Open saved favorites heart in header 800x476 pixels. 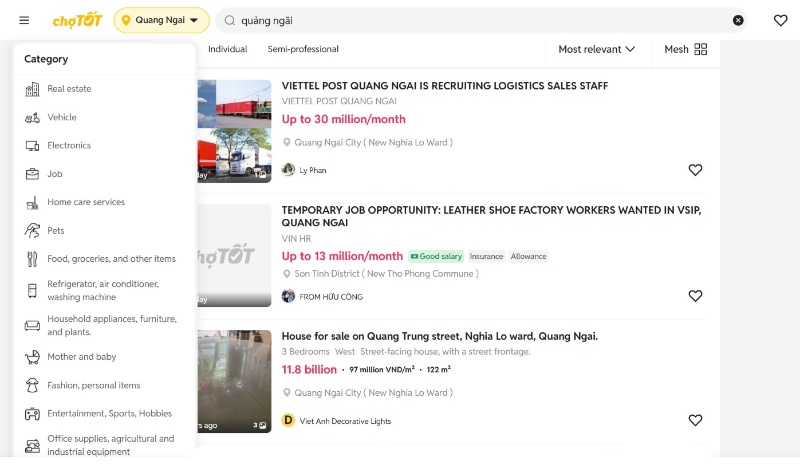[x=780, y=20]
